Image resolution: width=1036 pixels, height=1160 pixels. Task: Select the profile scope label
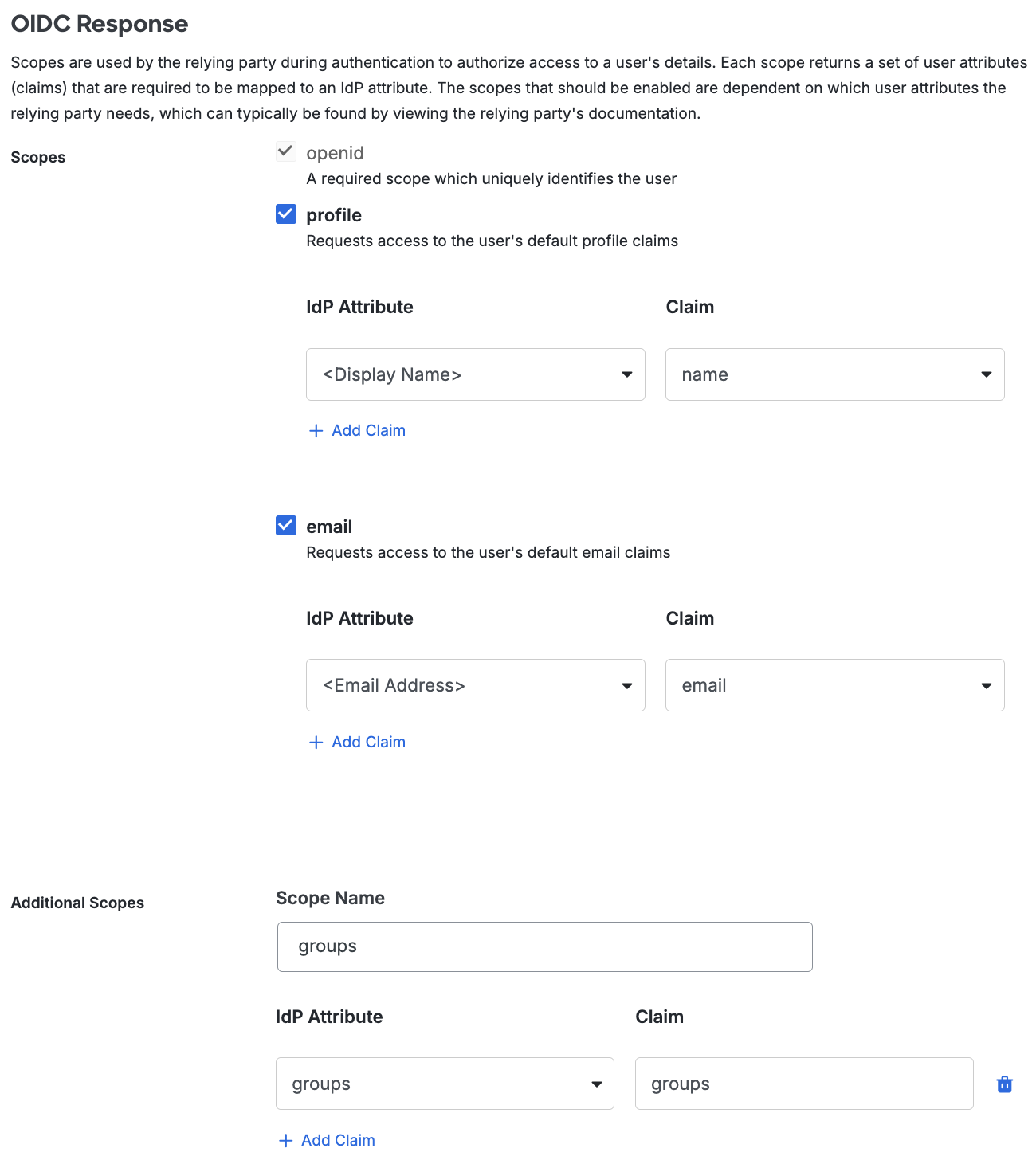(334, 214)
